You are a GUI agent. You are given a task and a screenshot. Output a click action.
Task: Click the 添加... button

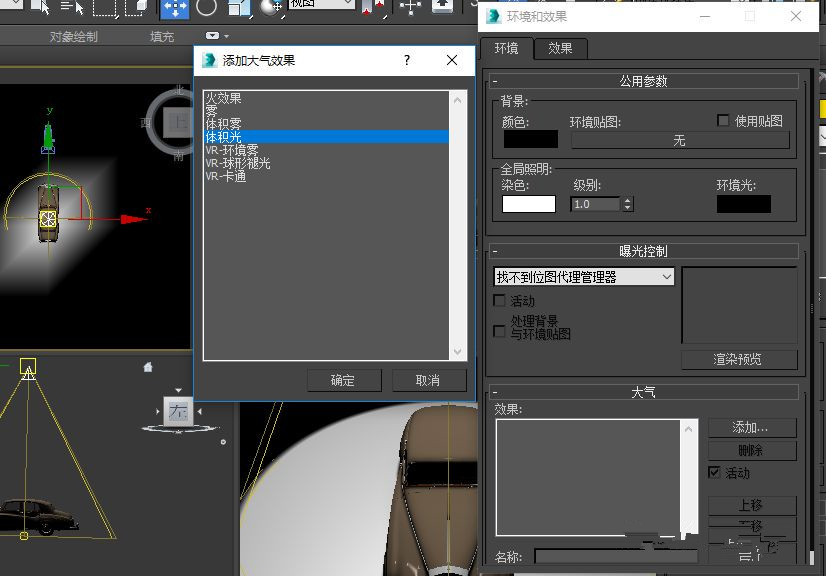pyautogui.click(x=752, y=427)
